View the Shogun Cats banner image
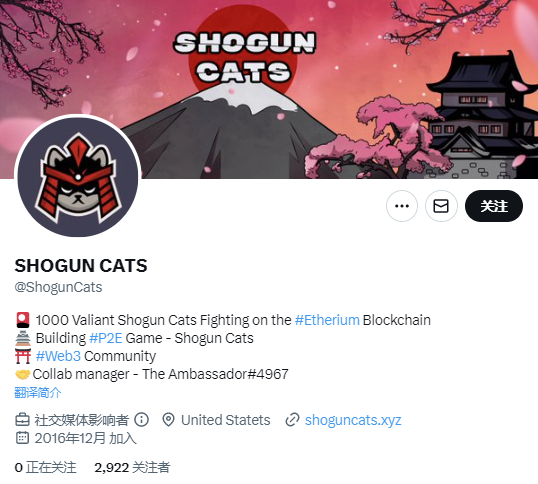538x484 pixels. coord(269,89)
